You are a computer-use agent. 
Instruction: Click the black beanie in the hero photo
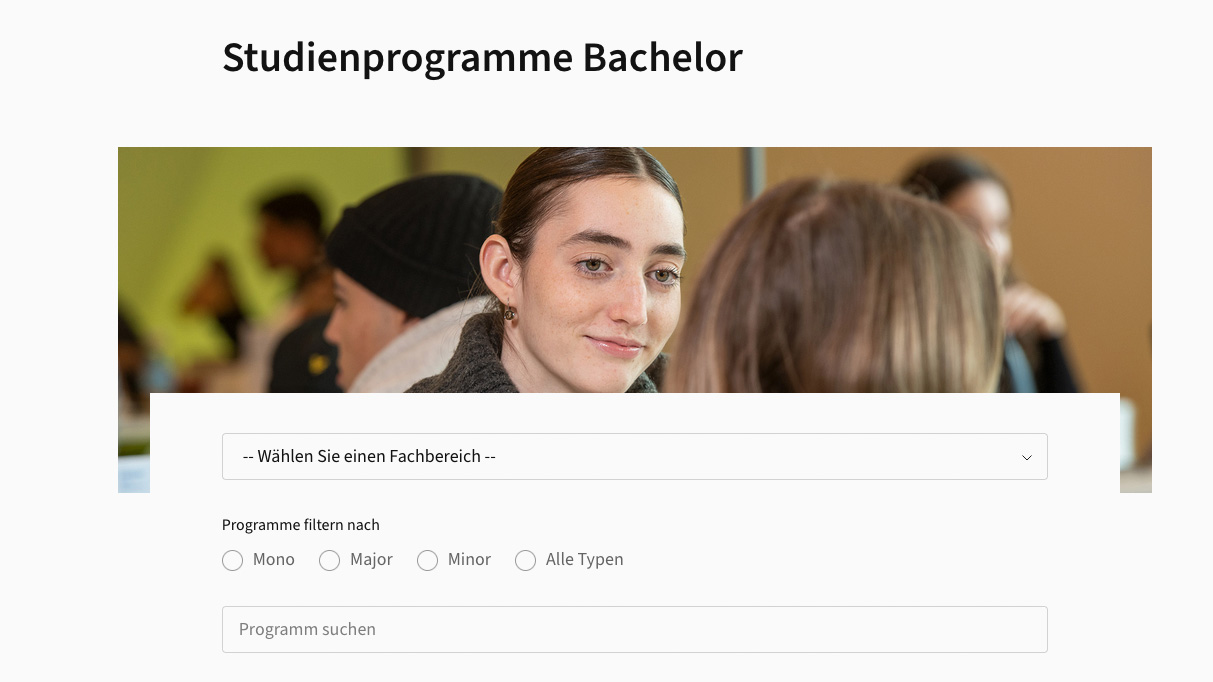[413, 240]
